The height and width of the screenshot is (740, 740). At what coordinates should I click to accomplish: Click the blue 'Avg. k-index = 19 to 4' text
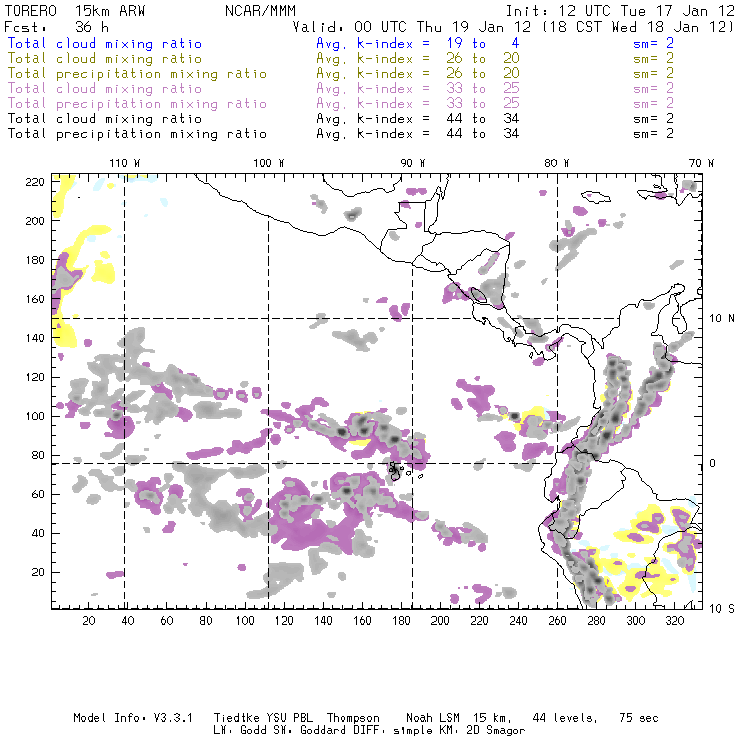coord(418,43)
